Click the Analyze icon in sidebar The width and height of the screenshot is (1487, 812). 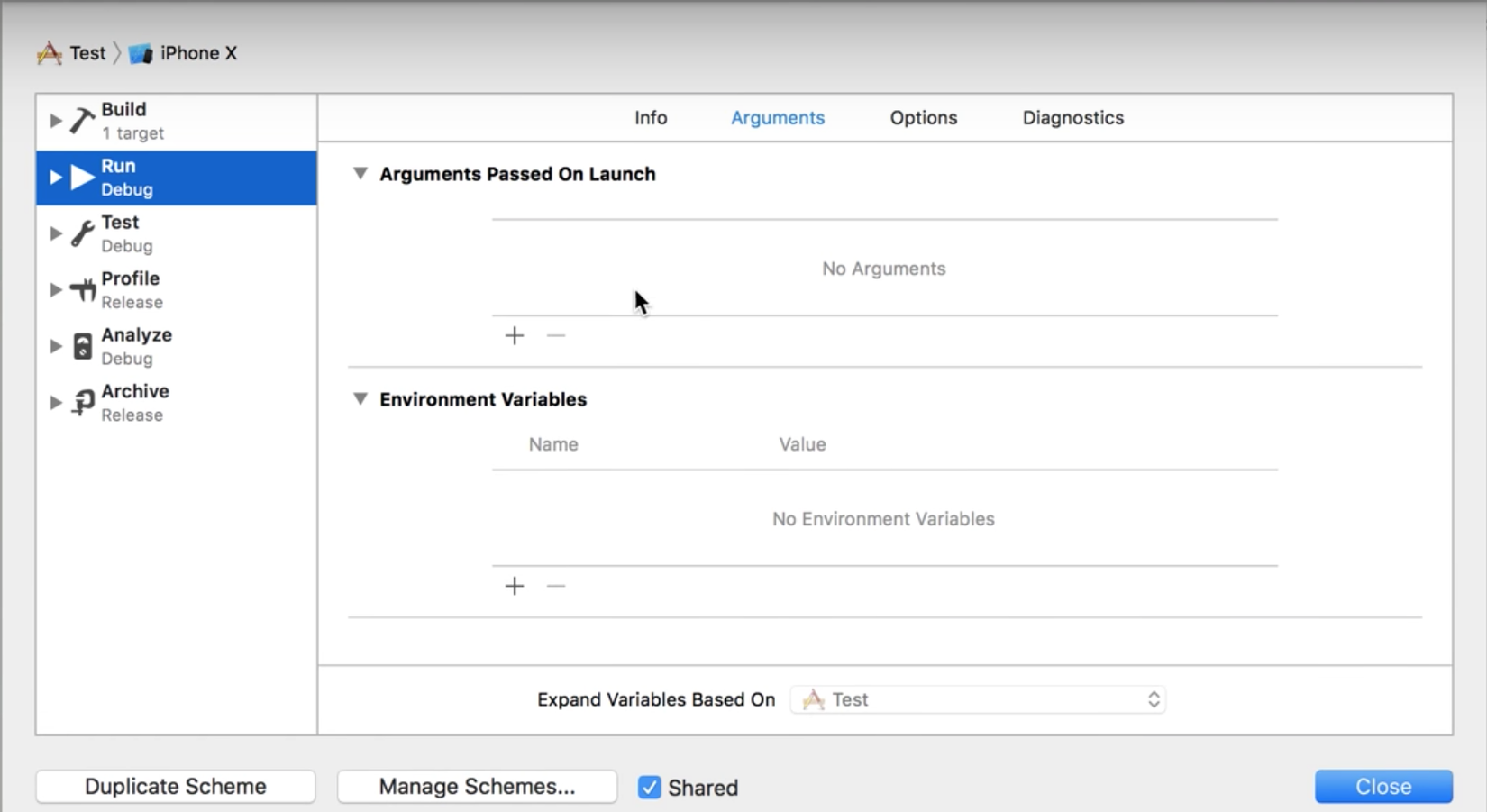tap(82, 346)
